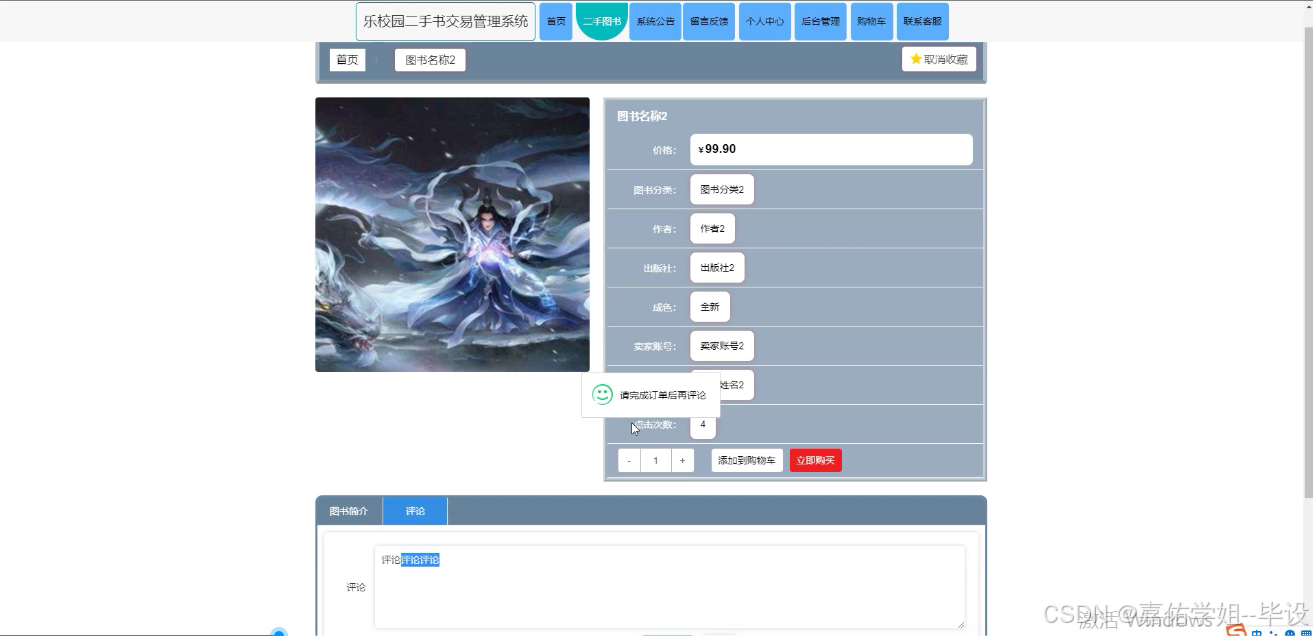Screen dimensions: 1313x636
Task: Click the quantity input showing 1
Action: point(656,461)
